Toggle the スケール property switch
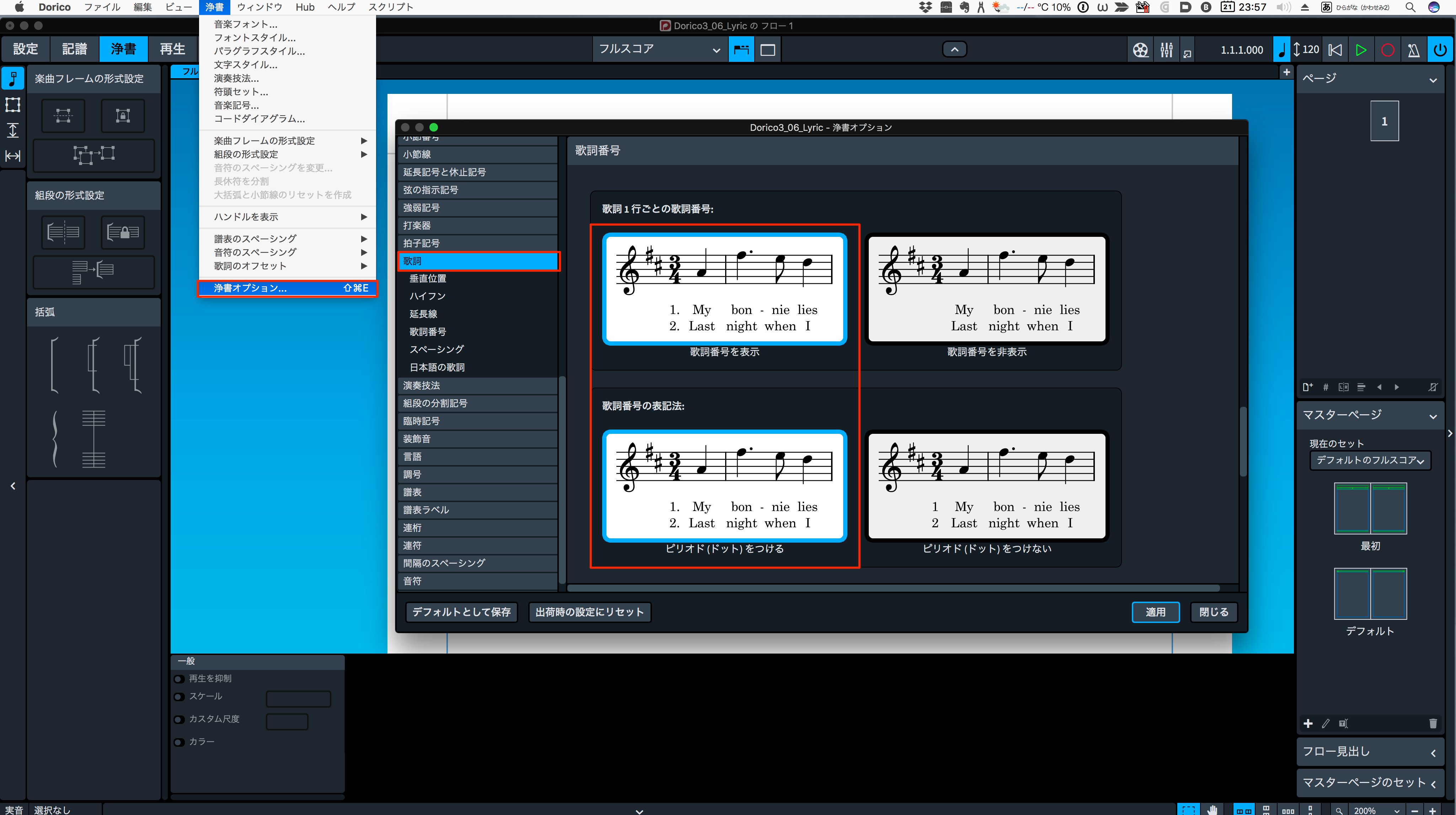This screenshot has width=1456, height=815. point(179,697)
